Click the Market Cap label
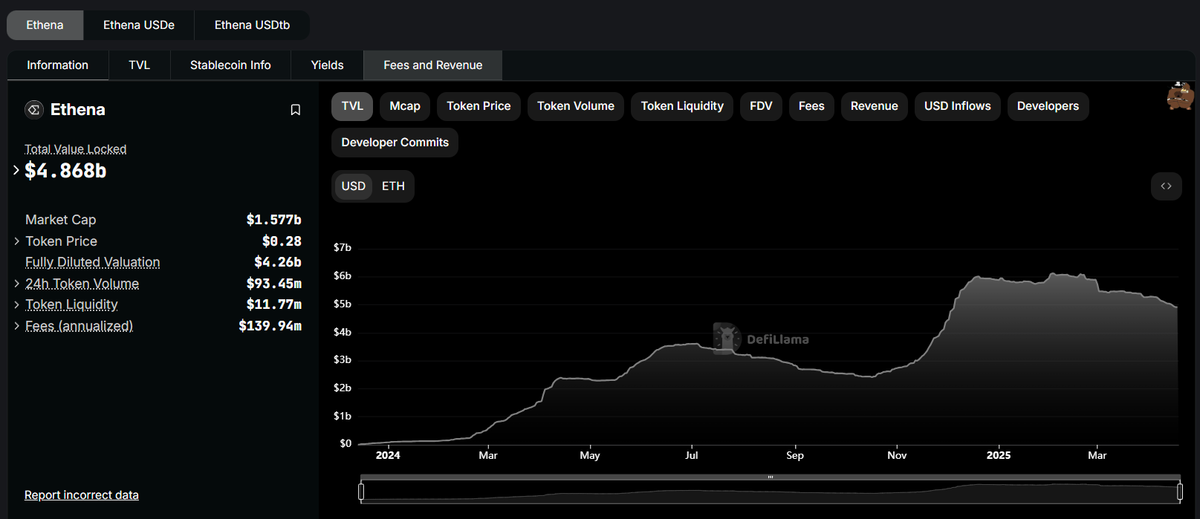1200x519 pixels. 61,219
